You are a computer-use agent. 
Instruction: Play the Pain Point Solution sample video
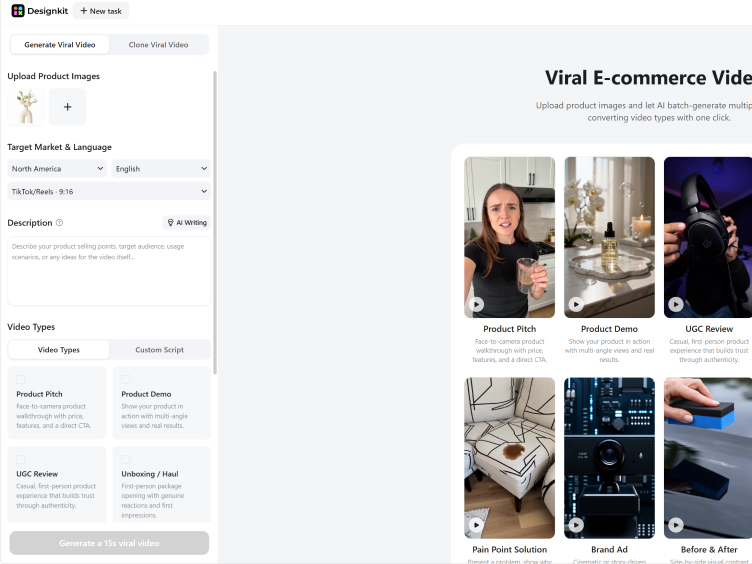pos(476,525)
